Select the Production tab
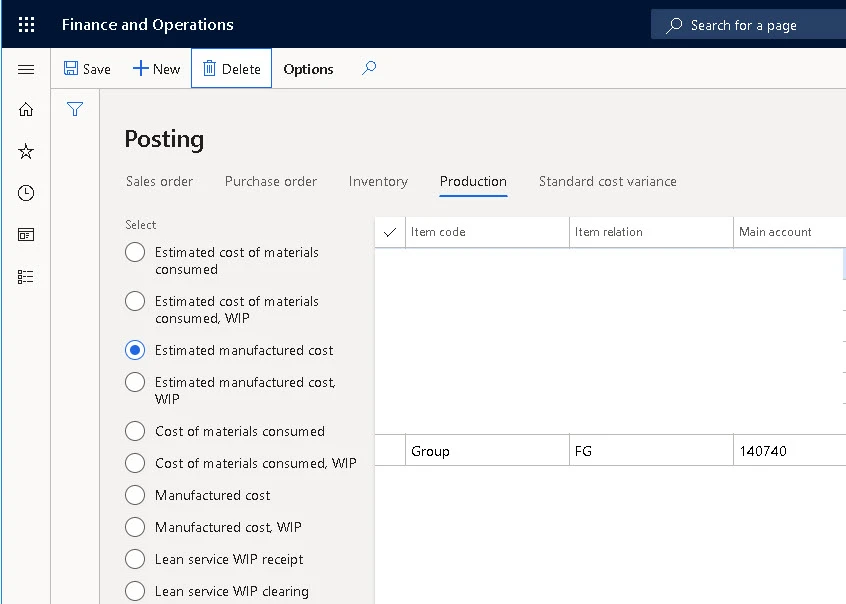Screen dimensions: 846x604 (473, 181)
